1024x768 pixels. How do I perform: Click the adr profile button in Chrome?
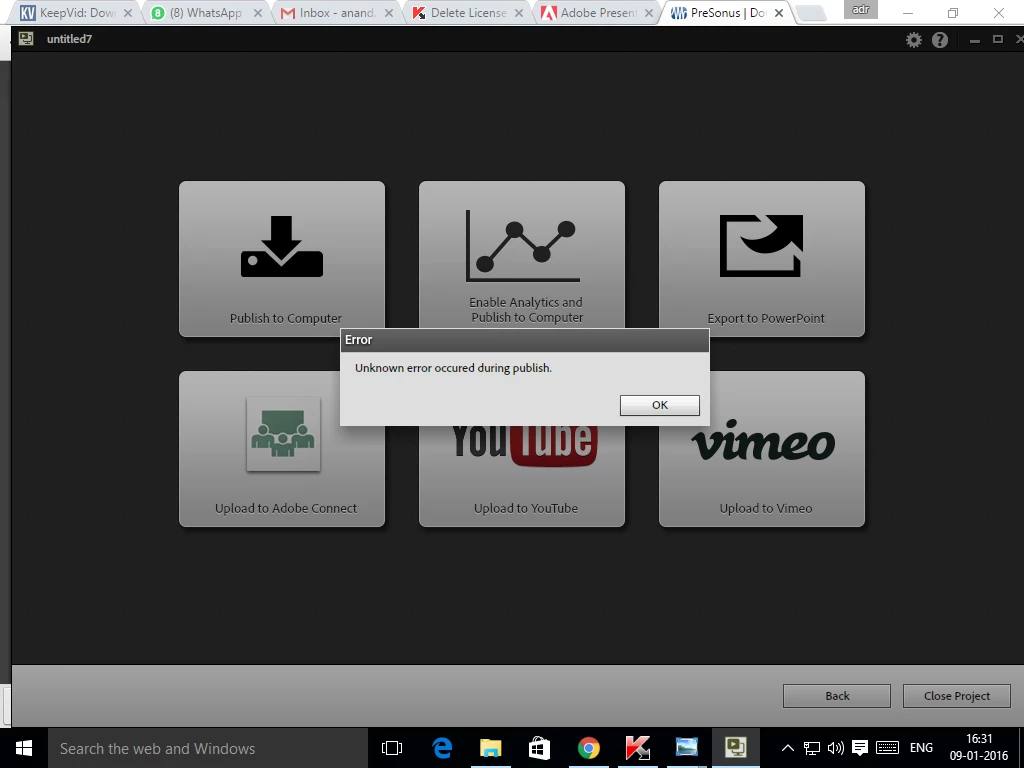pos(861,9)
